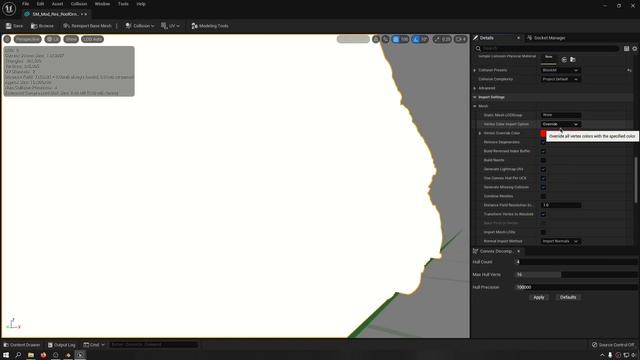This screenshot has height=360, width=640.
Task: Open the LOD Auto viewport button
Action: tap(92, 39)
